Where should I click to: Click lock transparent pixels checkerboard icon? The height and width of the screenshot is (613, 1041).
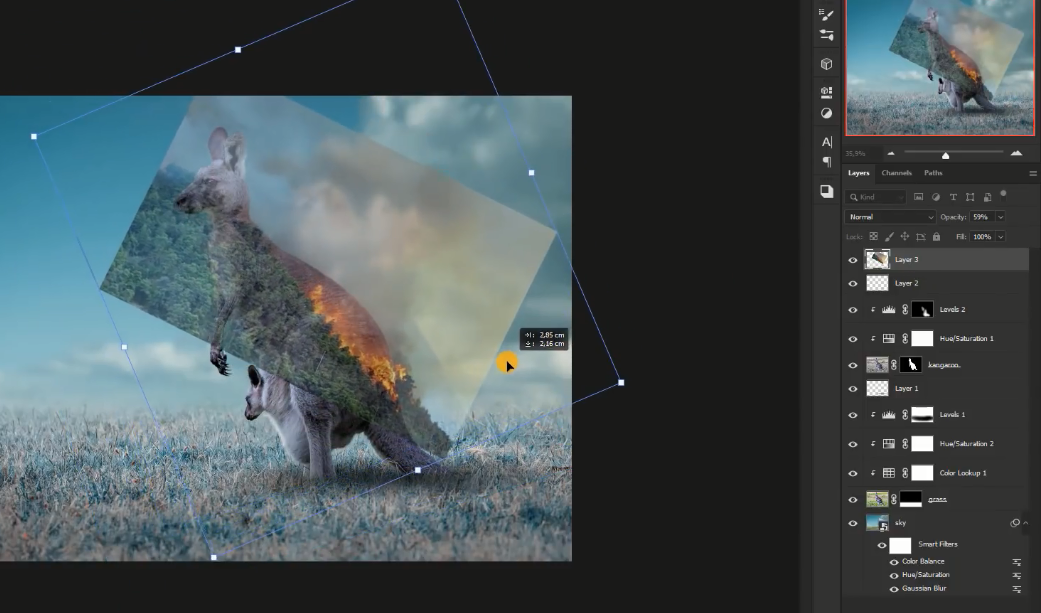tap(873, 237)
